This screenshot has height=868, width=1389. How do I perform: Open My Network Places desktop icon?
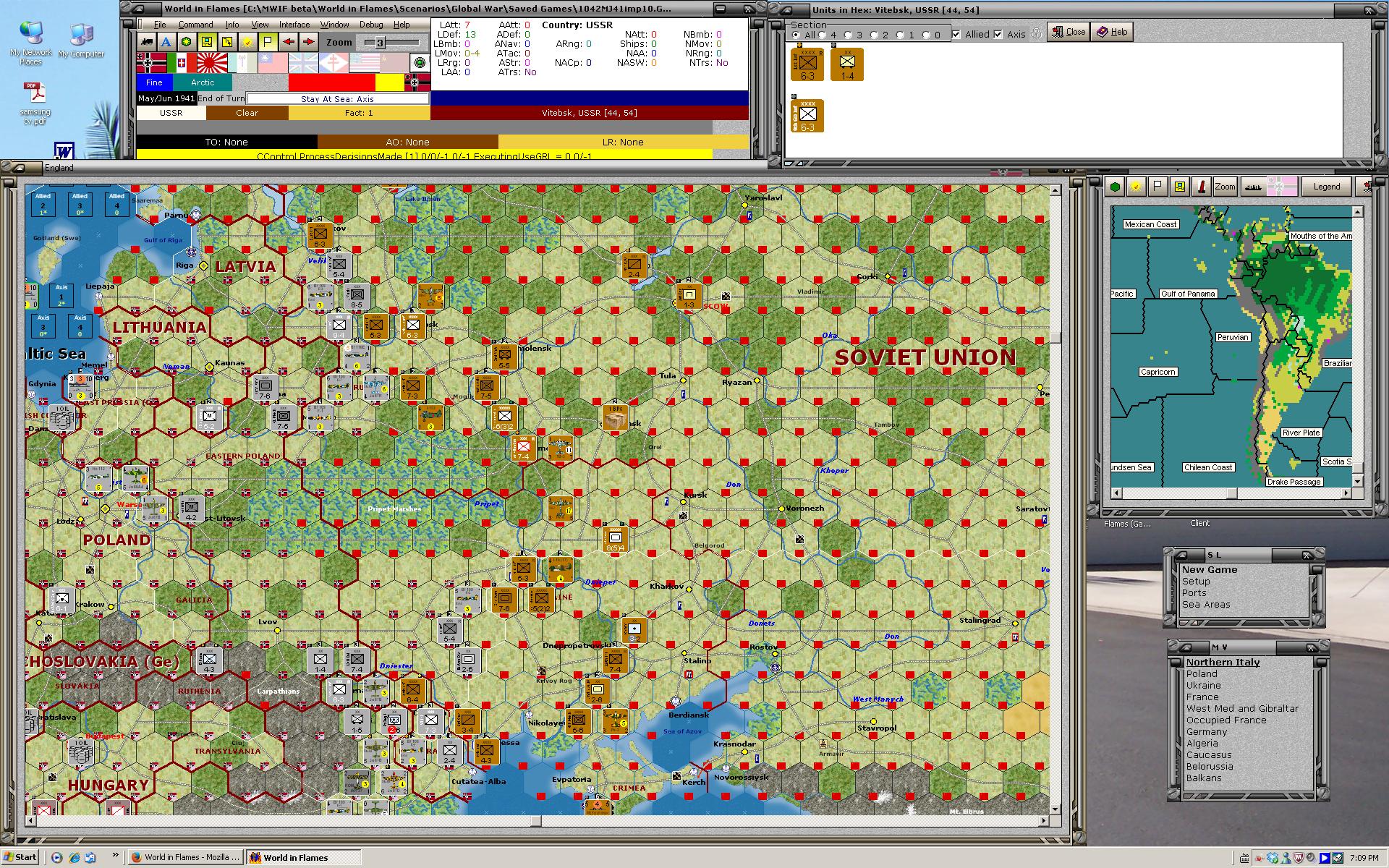pos(31,43)
